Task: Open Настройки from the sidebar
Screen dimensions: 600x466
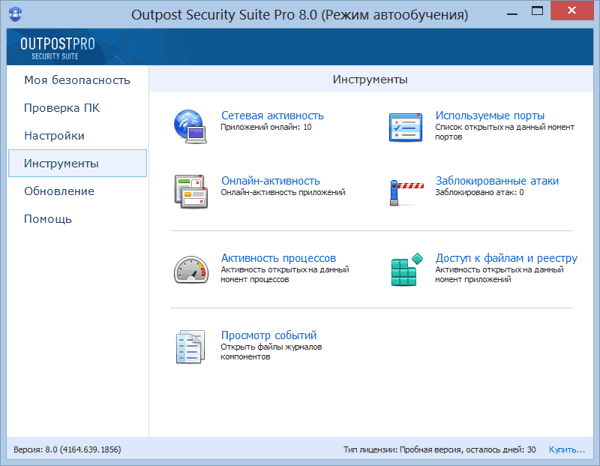Action: [x=54, y=135]
